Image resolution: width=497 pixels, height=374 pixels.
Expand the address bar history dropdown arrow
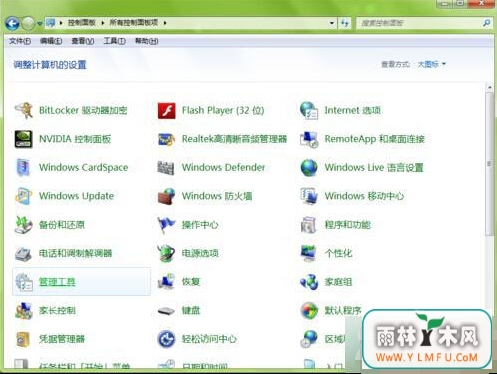(x=332, y=23)
